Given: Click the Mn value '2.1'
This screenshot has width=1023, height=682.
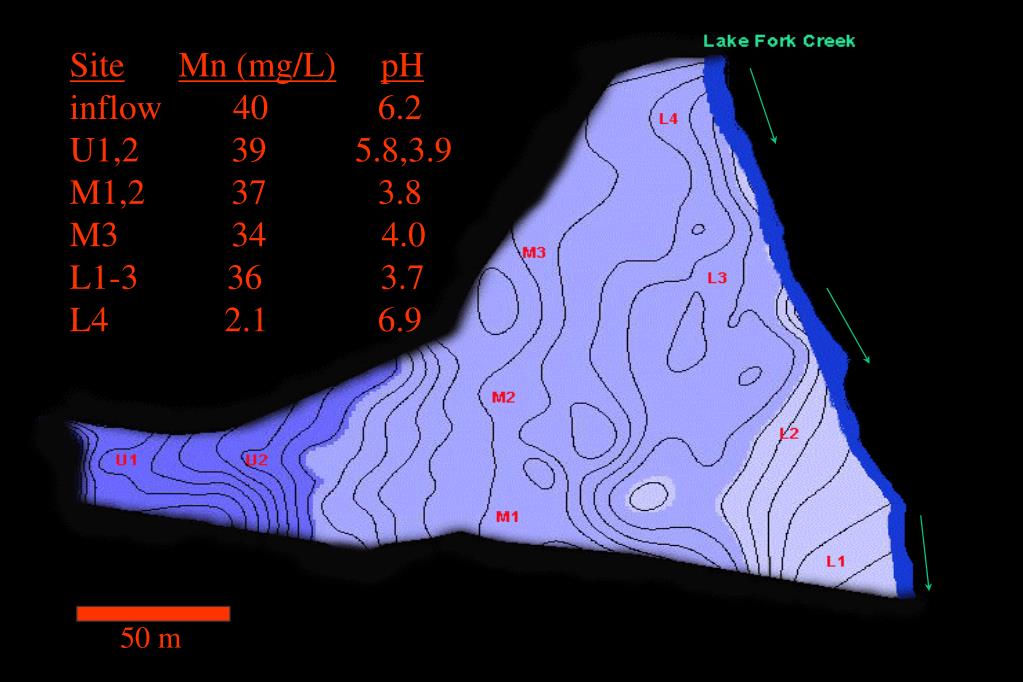Looking at the screenshot, I should point(245,320).
